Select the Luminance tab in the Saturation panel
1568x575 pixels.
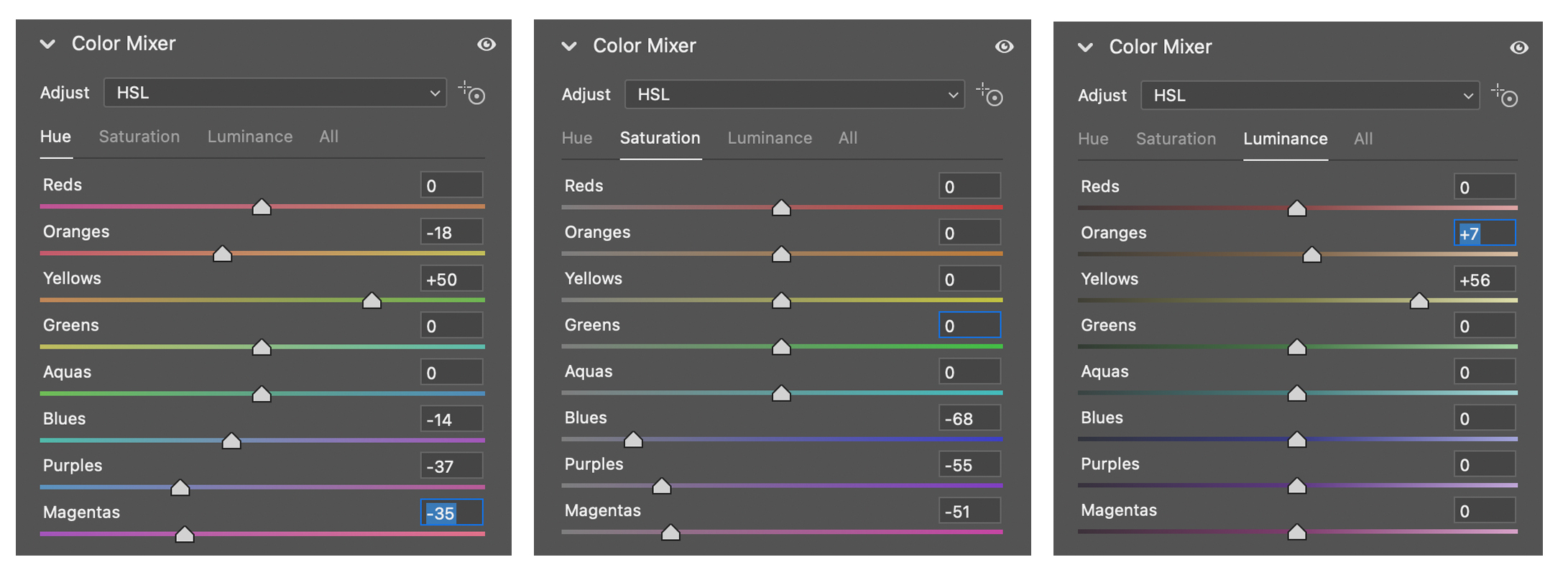pyautogui.click(x=770, y=138)
